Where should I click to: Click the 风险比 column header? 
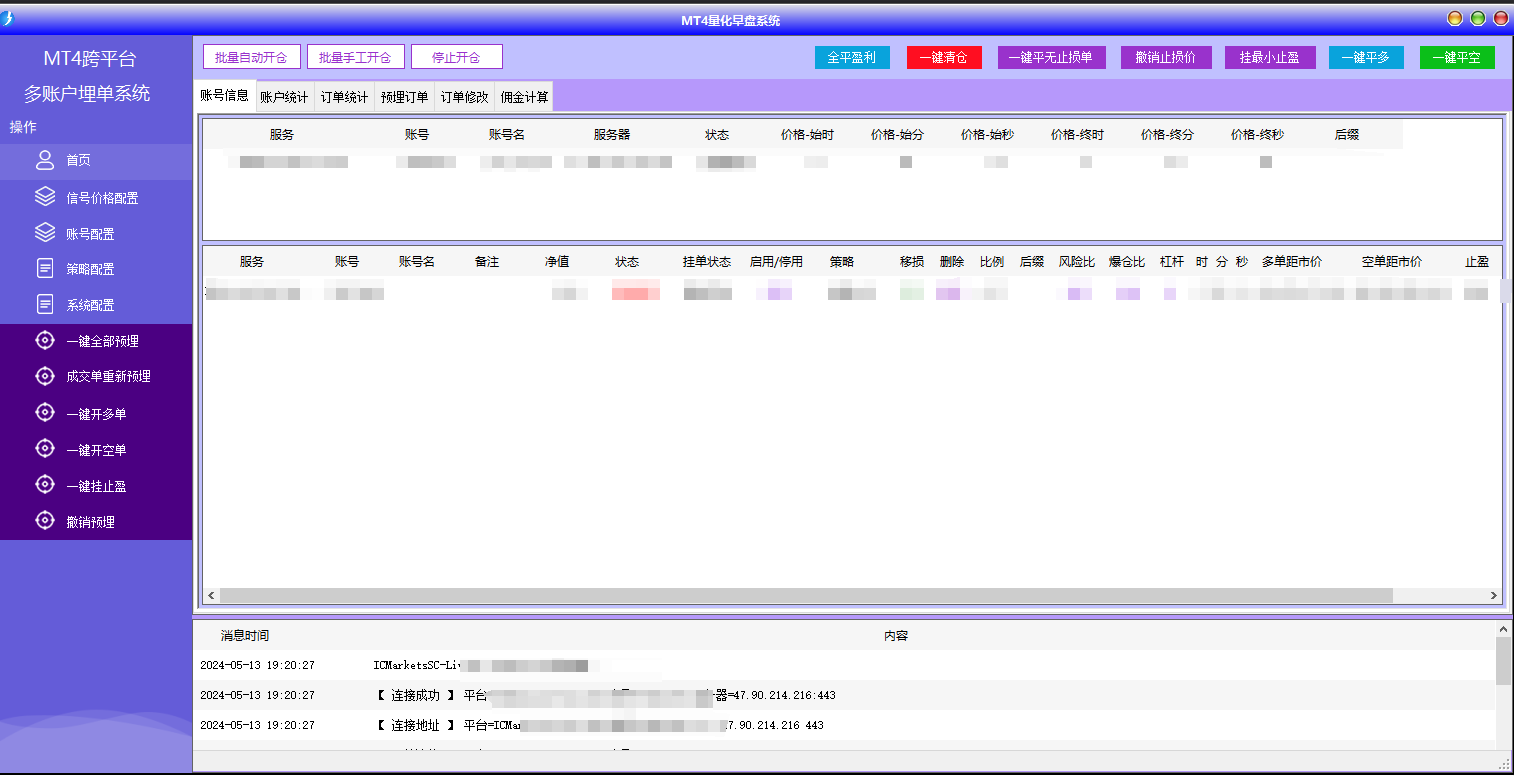(1077, 262)
